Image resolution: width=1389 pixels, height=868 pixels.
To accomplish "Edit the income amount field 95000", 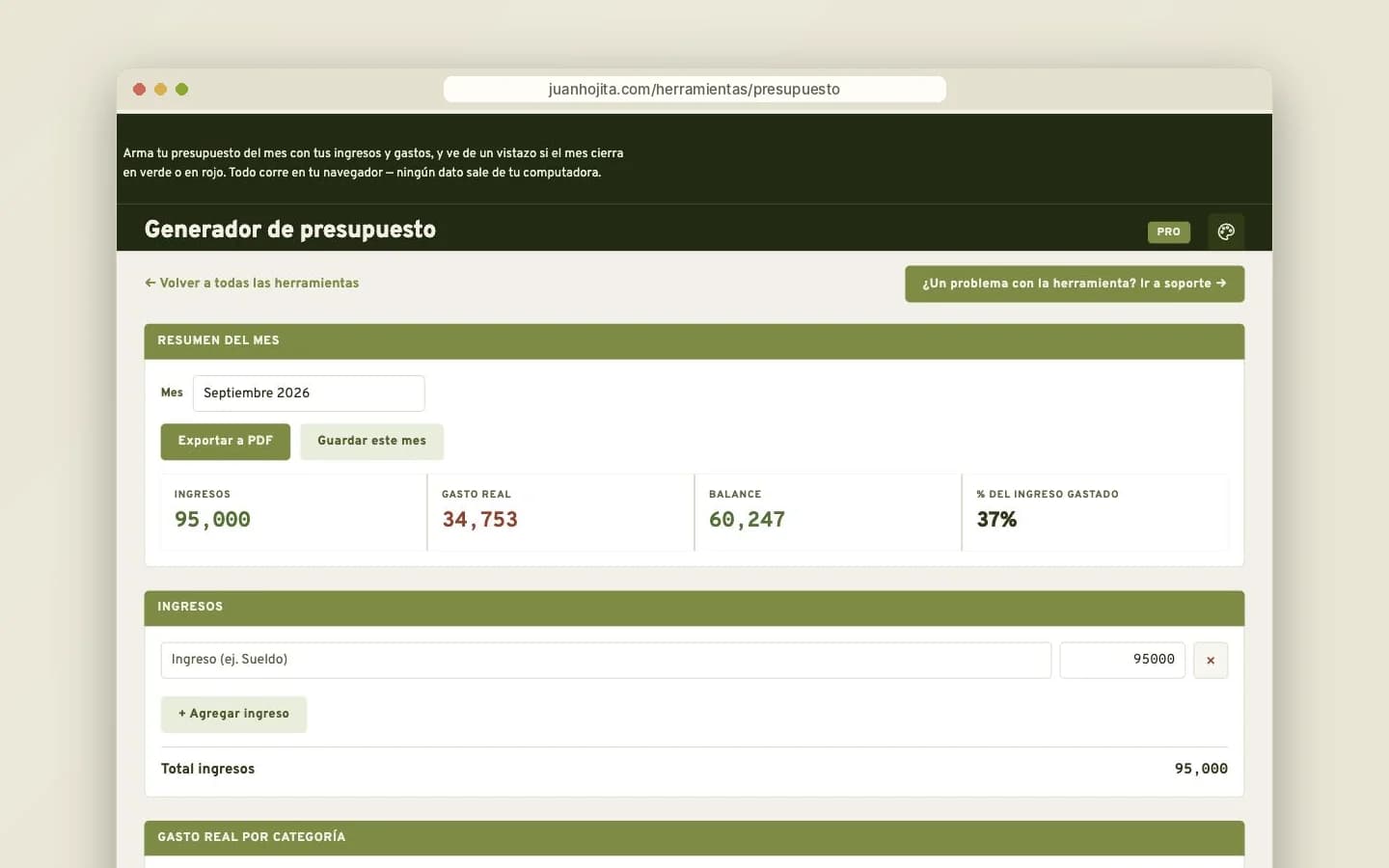I will coord(1122,660).
